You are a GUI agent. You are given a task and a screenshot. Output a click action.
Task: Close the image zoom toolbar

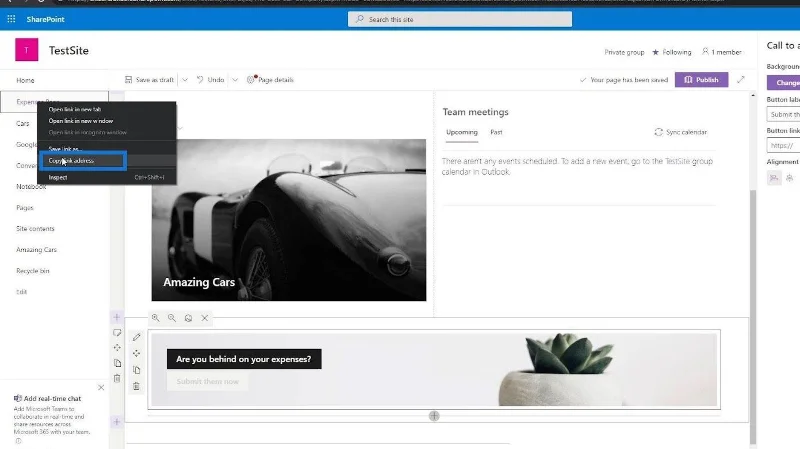click(x=205, y=318)
